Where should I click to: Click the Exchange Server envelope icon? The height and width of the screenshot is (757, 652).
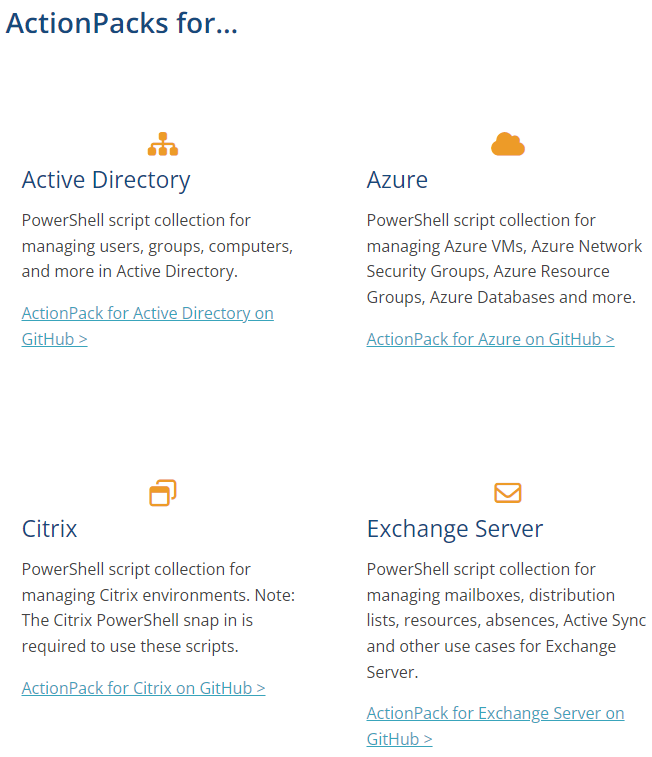(508, 492)
